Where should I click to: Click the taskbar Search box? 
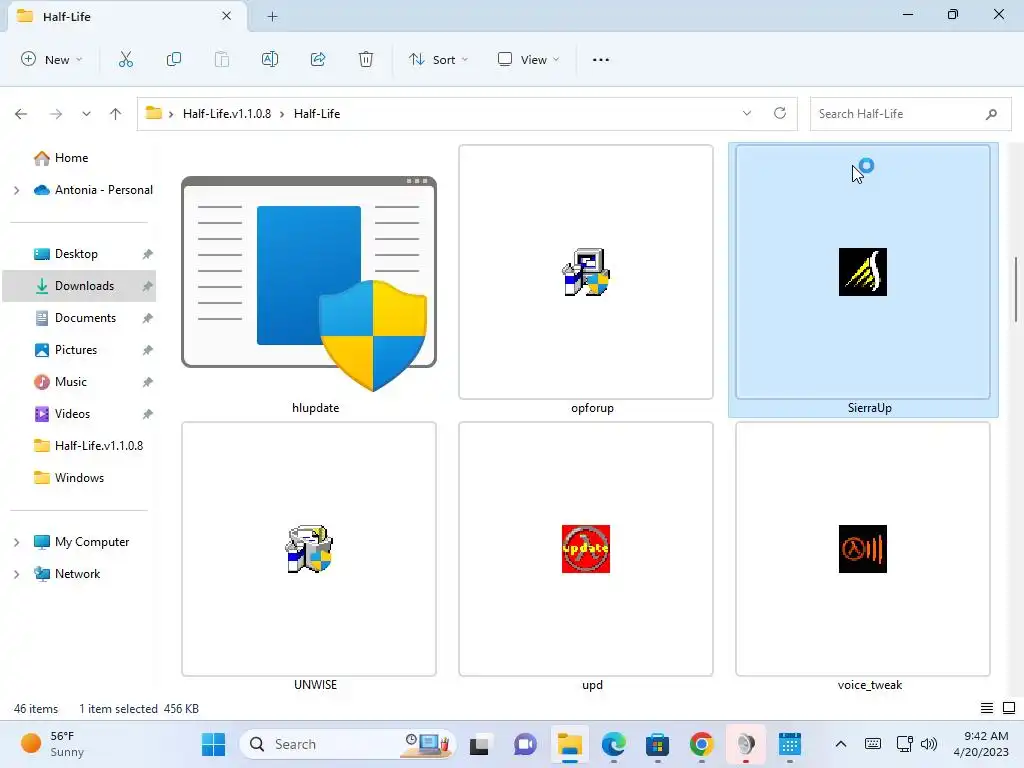click(x=347, y=744)
